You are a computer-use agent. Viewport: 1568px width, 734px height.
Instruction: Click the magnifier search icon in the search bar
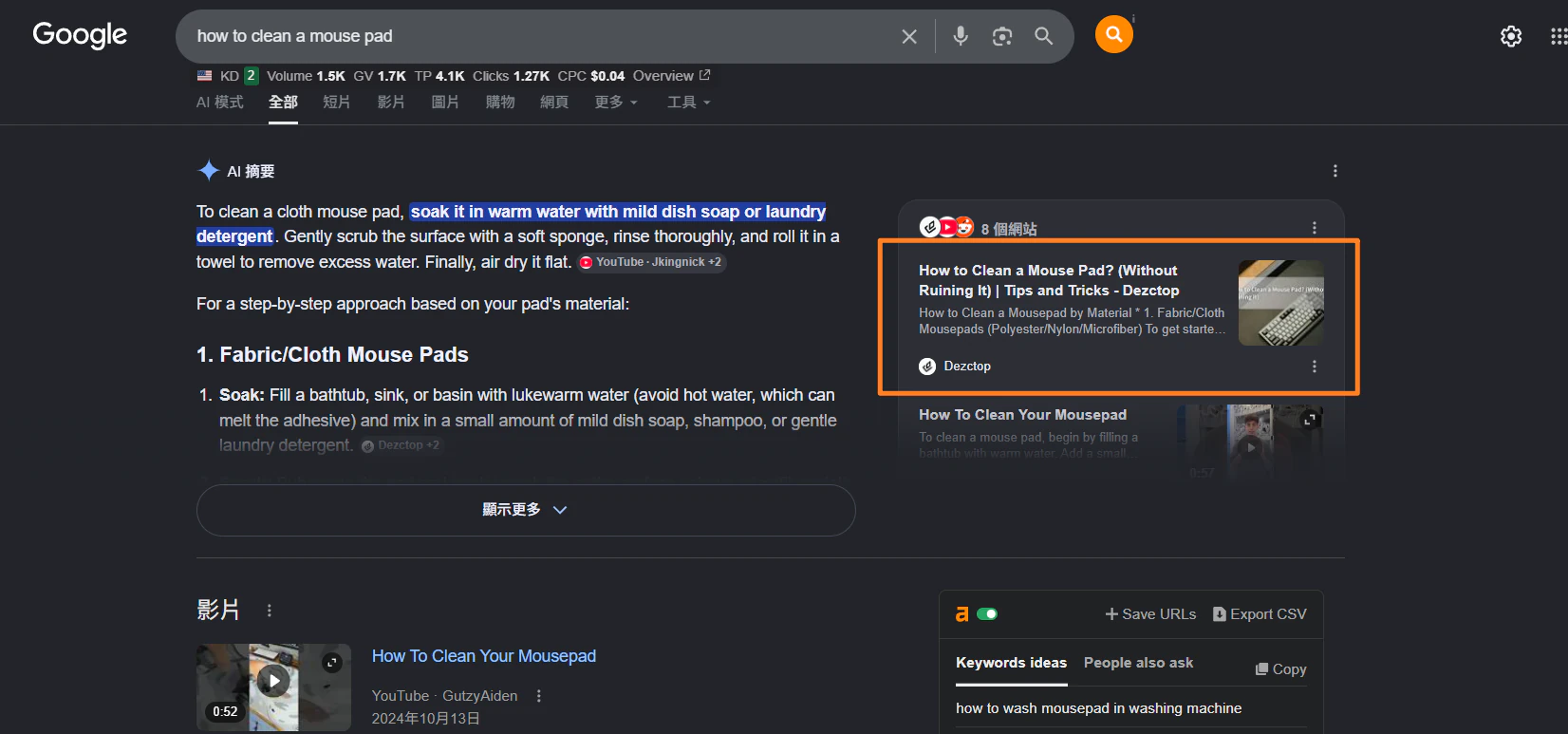click(x=1044, y=36)
